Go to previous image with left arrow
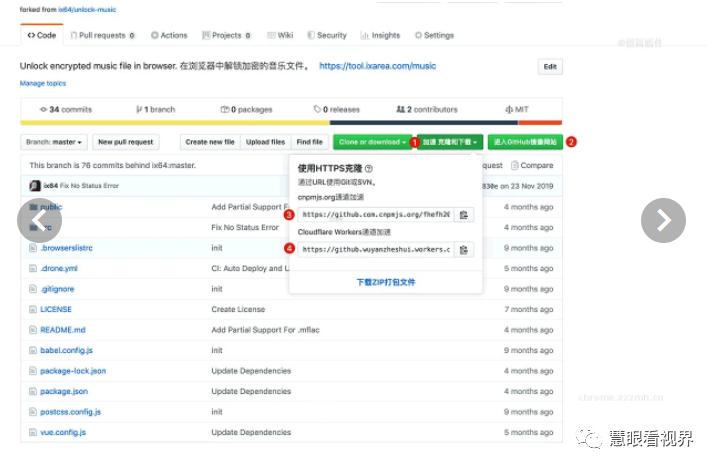The height and width of the screenshot is (469, 716). pyautogui.click(x=41, y=221)
